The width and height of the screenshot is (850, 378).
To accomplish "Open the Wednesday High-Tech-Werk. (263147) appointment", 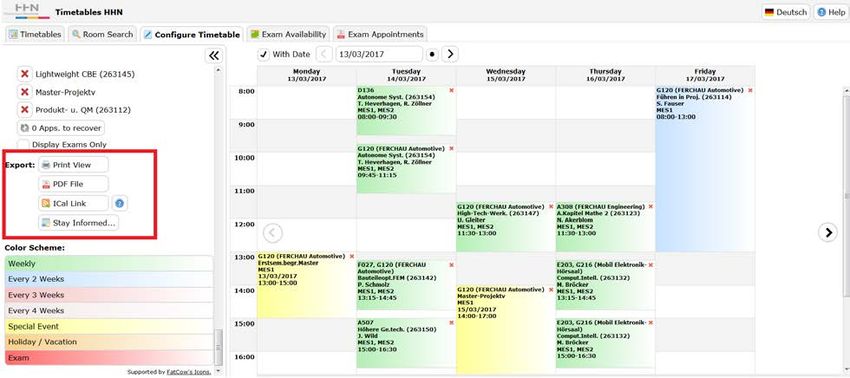I will click(505, 228).
